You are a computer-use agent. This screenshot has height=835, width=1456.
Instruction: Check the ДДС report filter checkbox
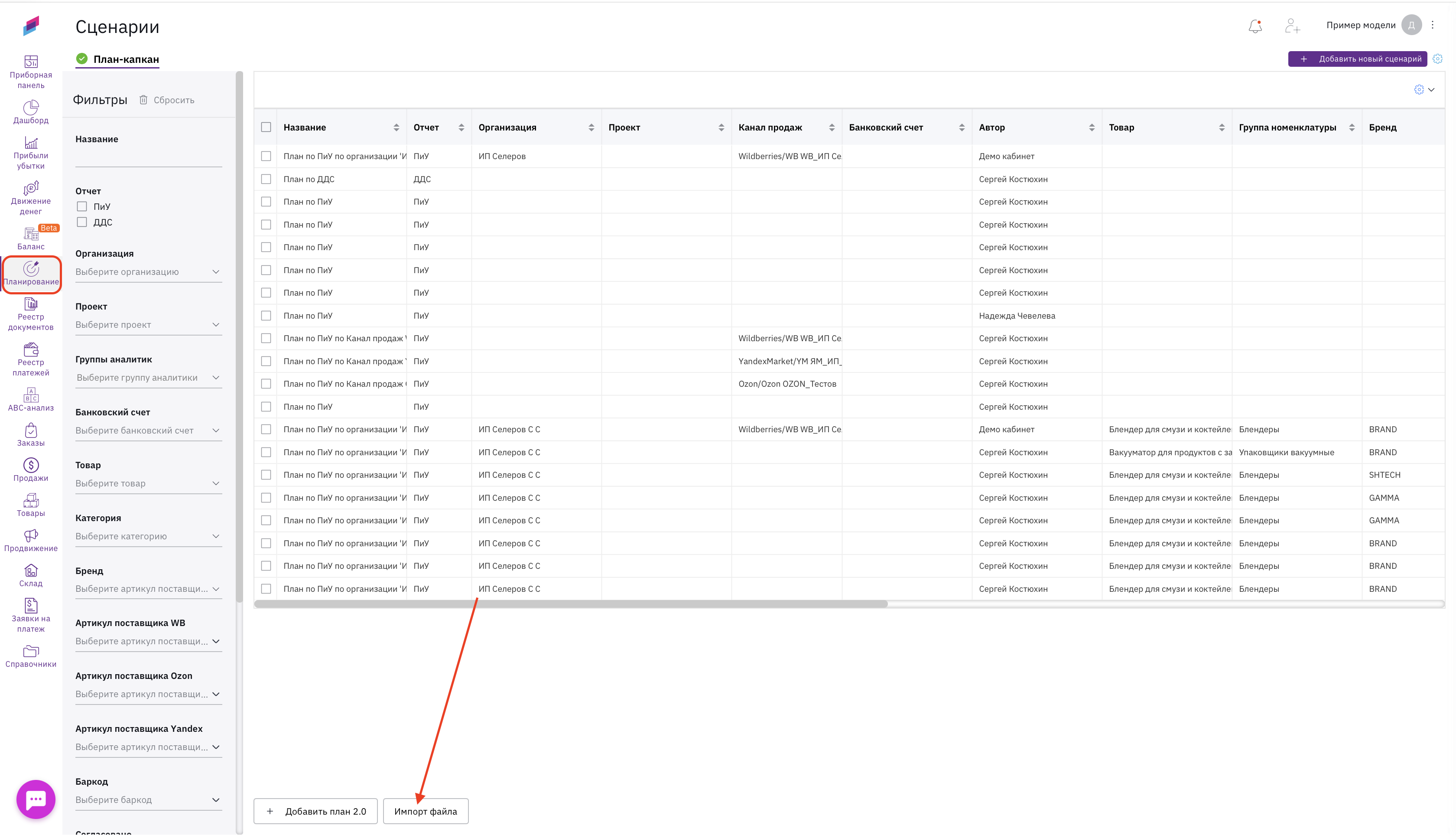[82, 222]
